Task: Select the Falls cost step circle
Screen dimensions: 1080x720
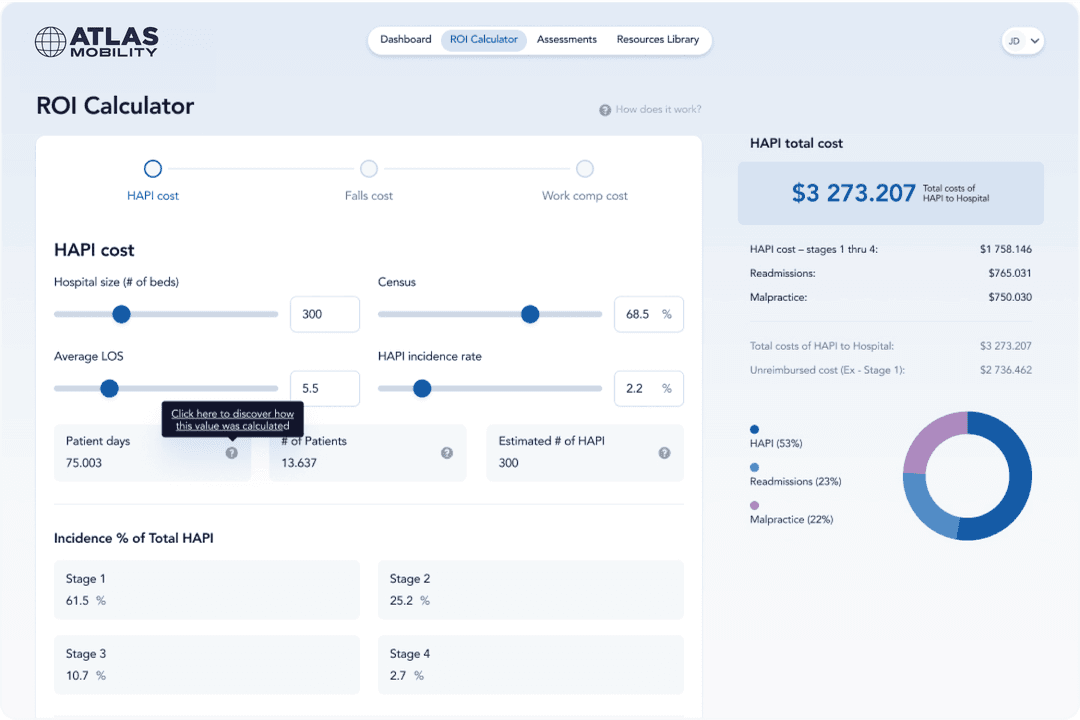Action: [x=369, y=169]
